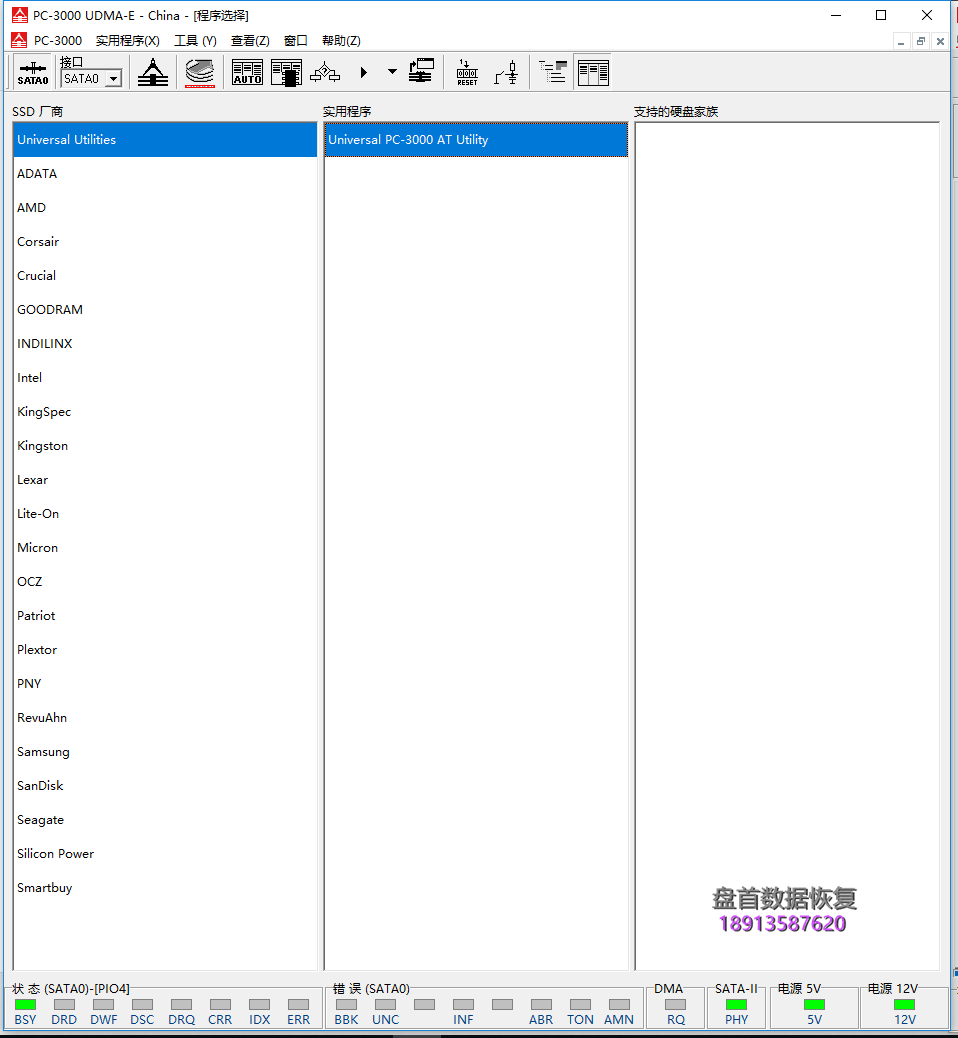
Task: Select INDILINX vendor
Action: tap(165, 344)
